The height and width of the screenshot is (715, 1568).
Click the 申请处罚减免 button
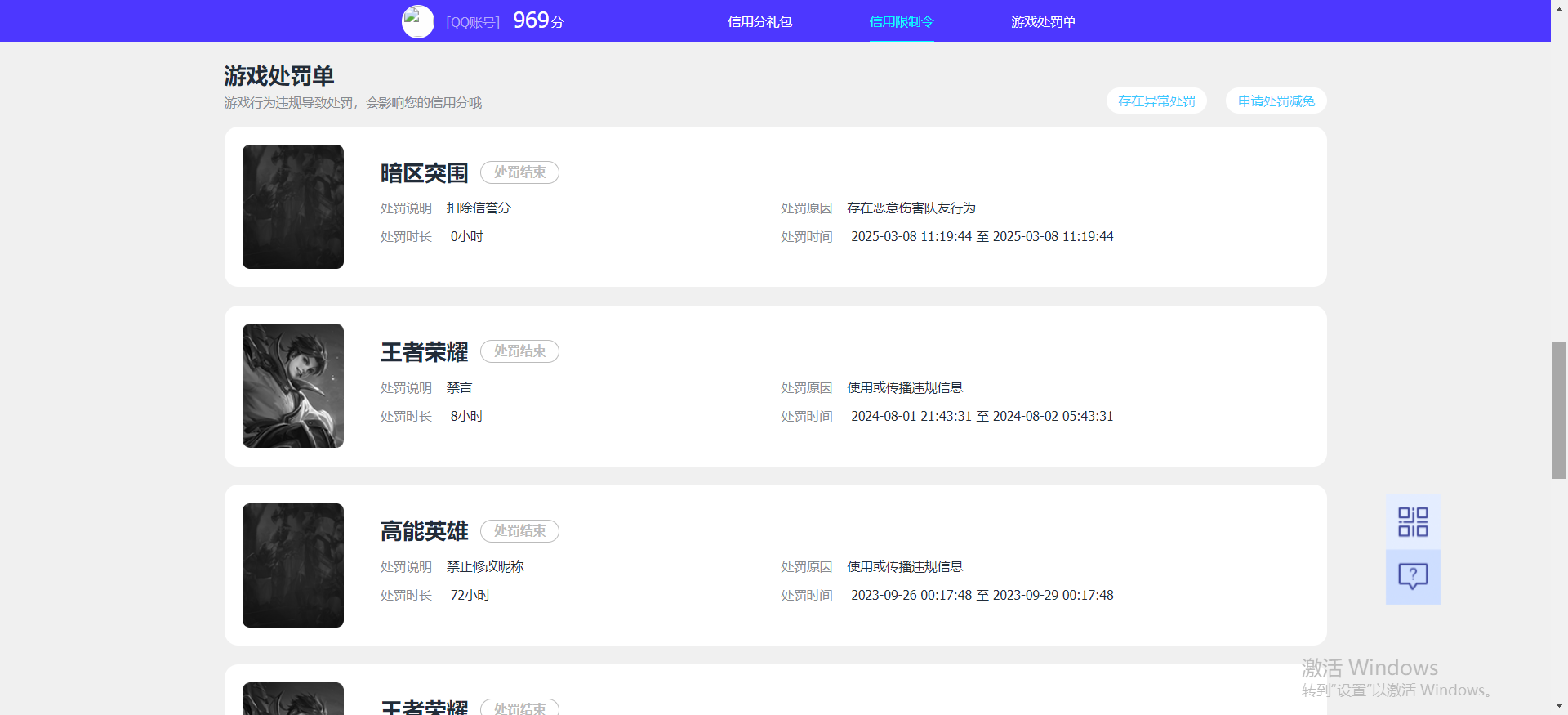click(x=1276, y=101)
